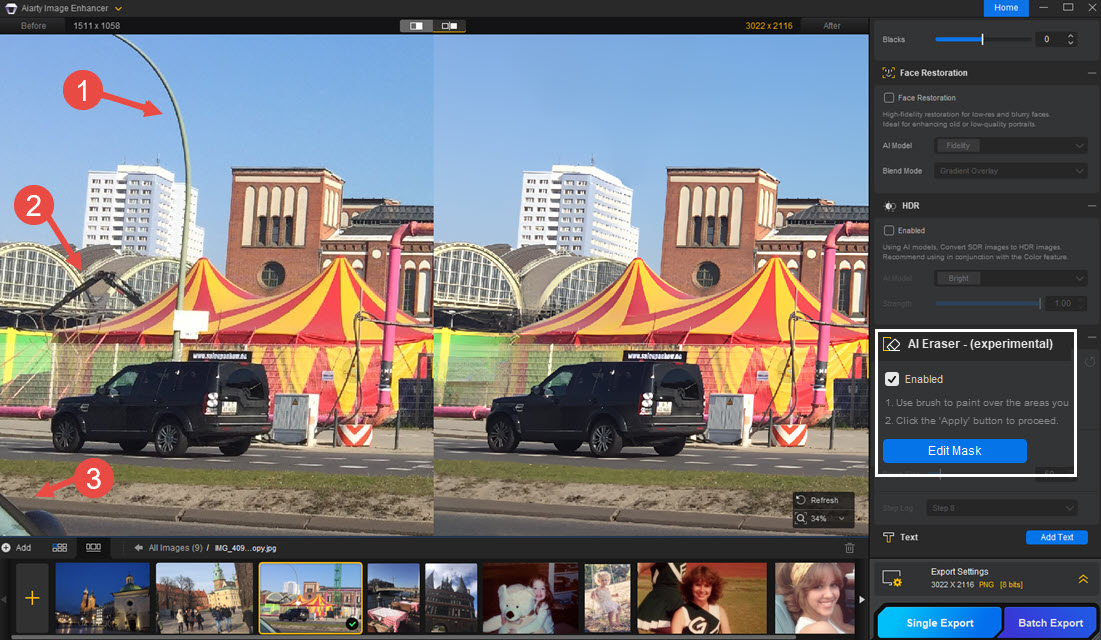Delete the image with the trash icon
Viewport: 1101px width, 640px height.
click(x=849, y=548)
